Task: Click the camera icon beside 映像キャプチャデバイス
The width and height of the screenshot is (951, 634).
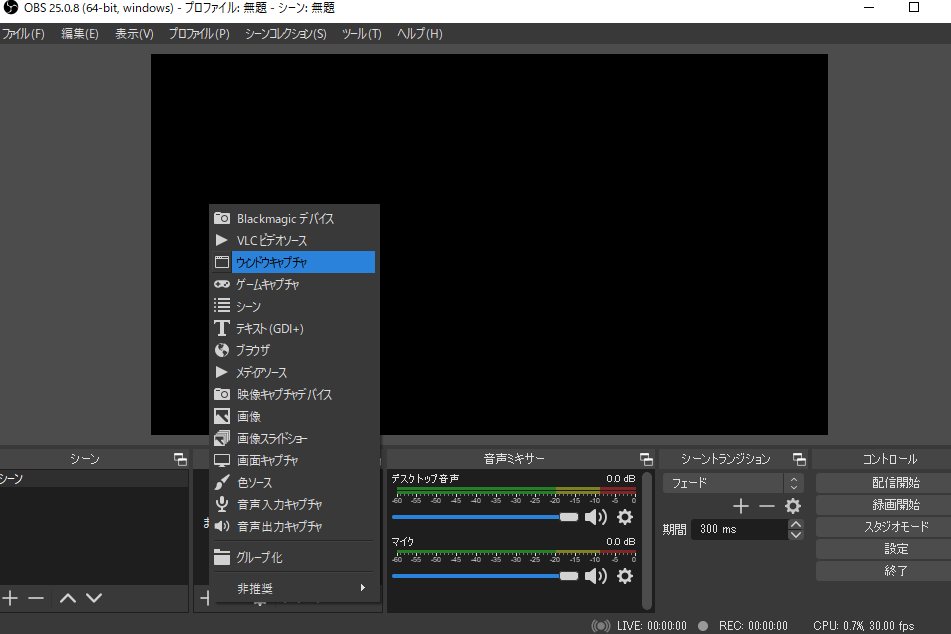Action: 222,394
